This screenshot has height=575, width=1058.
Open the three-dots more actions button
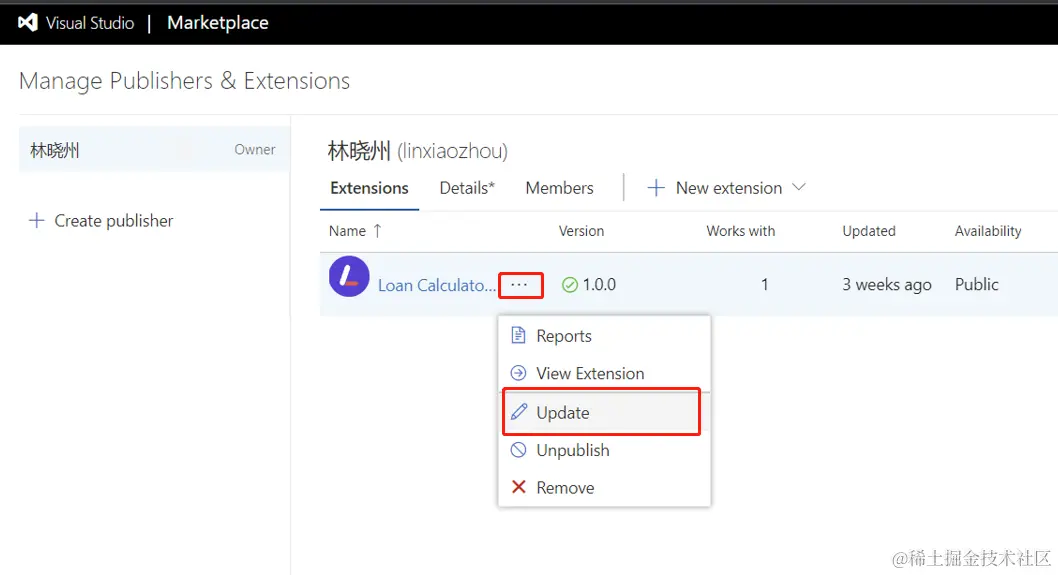(x=520, y=285)
